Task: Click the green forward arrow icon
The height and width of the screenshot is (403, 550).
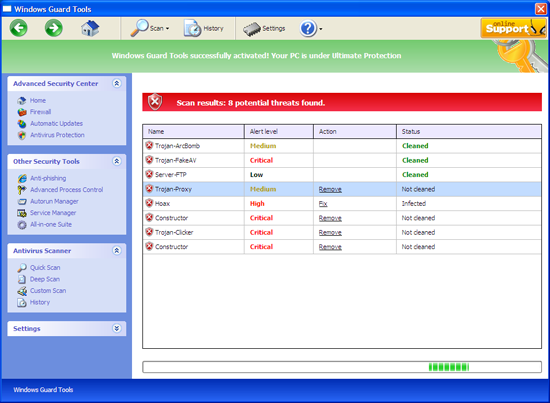Action: [x=54, y=28]
